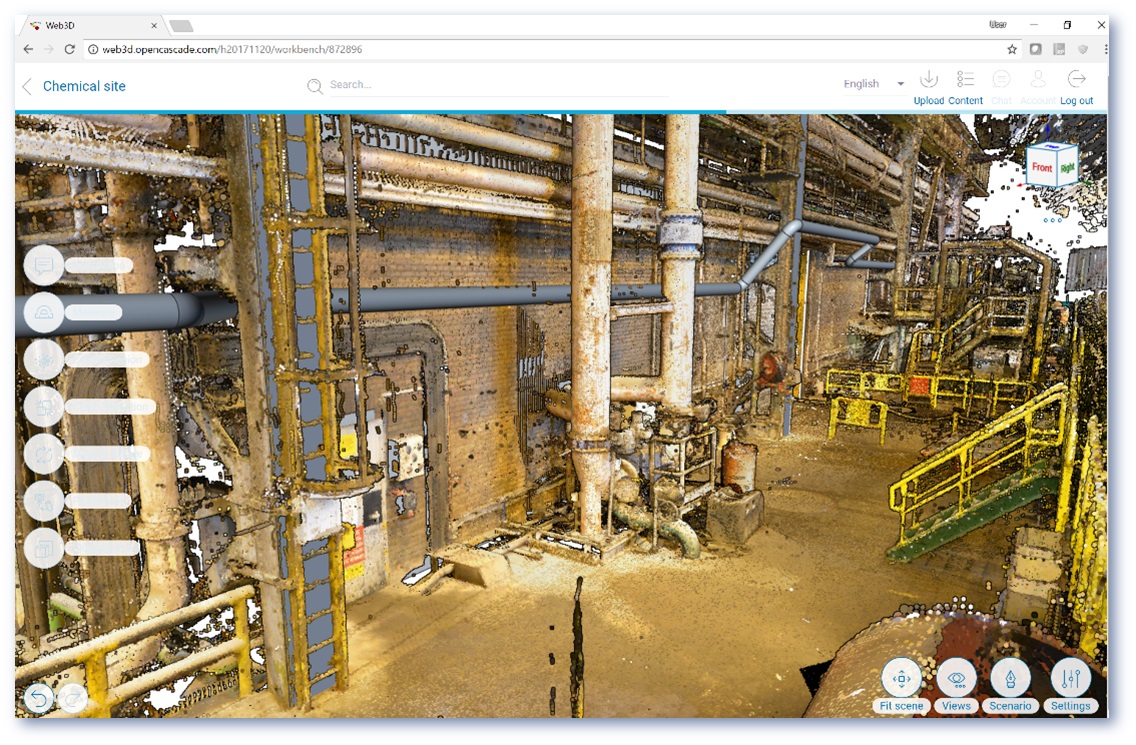Click the browser back arrow
Viewport: 1136px width, 745px height.
pyautogui.click(x=28, y=49)
